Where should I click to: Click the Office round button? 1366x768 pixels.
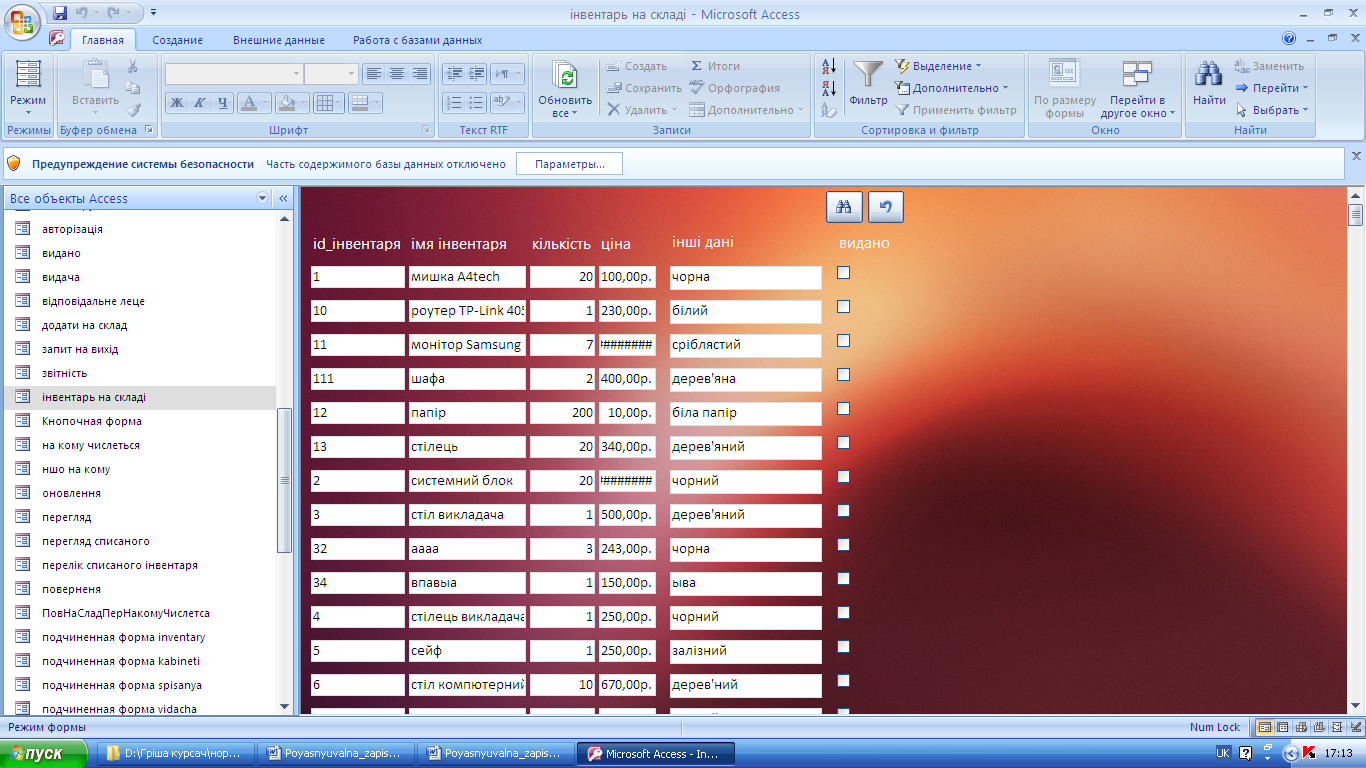point(22,19)
